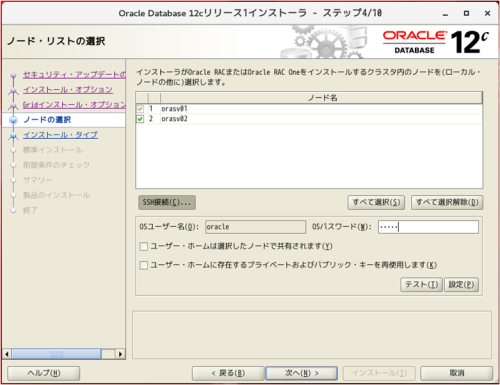
Task: Jump to インストール・タイプ step link
Action: point(60,135)
